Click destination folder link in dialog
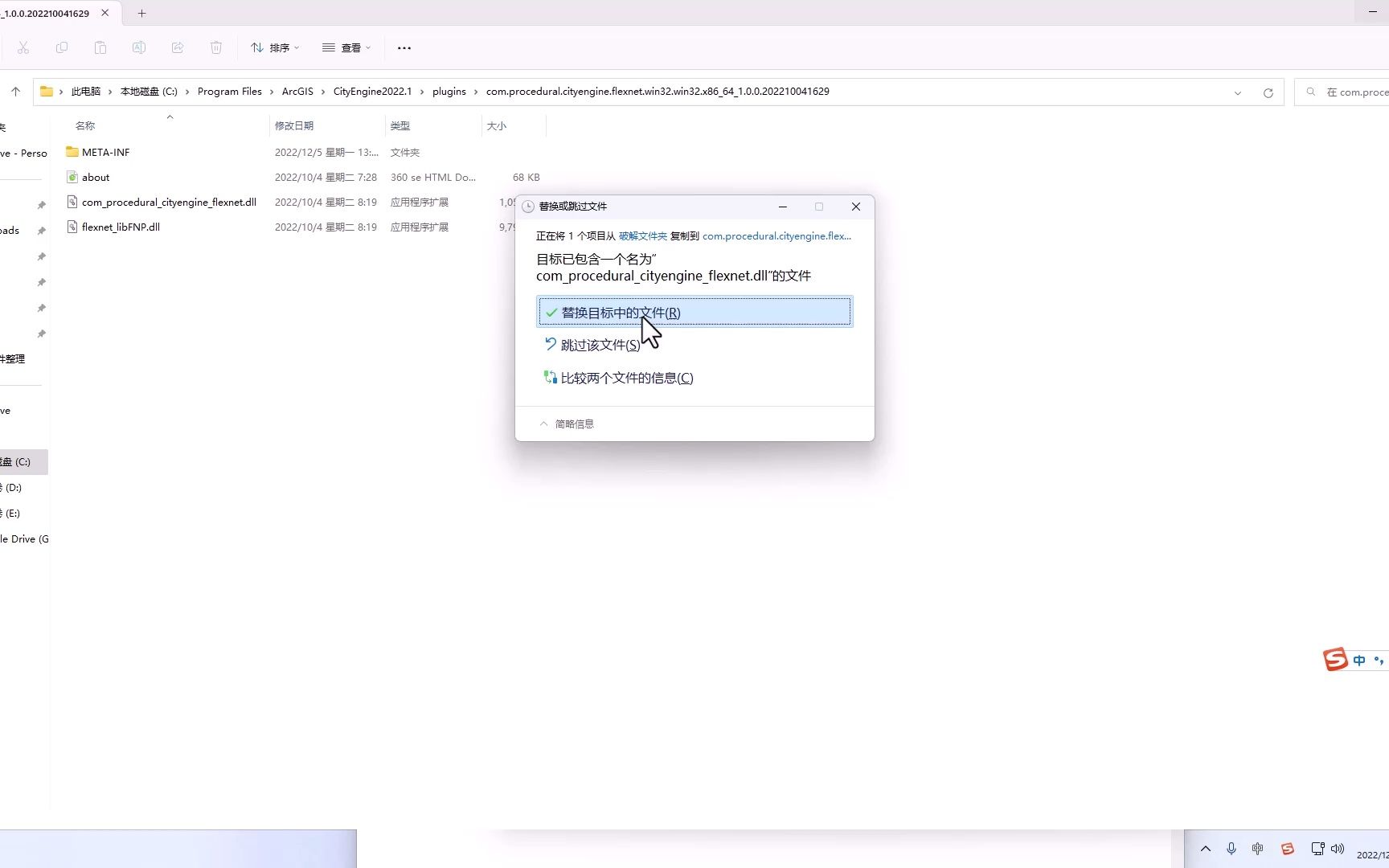The image size is (1389, 868). 776,236
